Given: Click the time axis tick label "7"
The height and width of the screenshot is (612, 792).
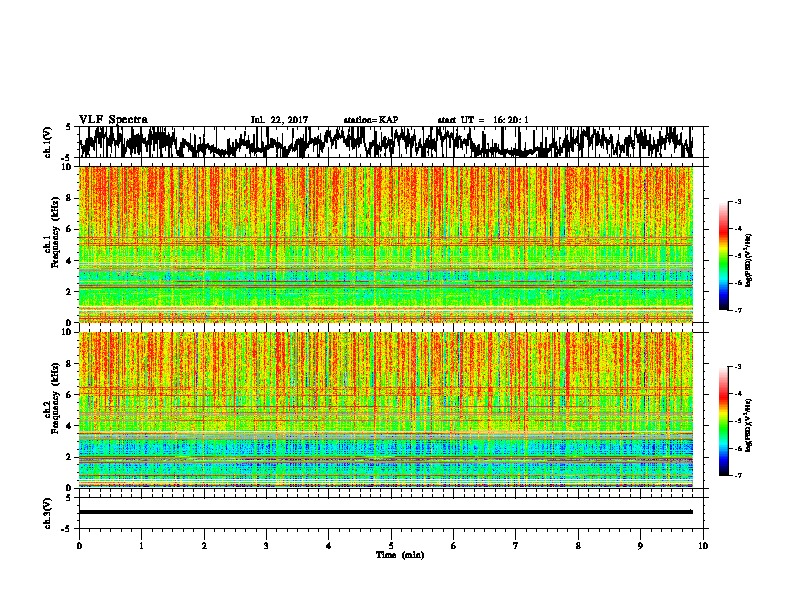Looking at the screenshot, I should pyautogui.click(x=516, y=546).
